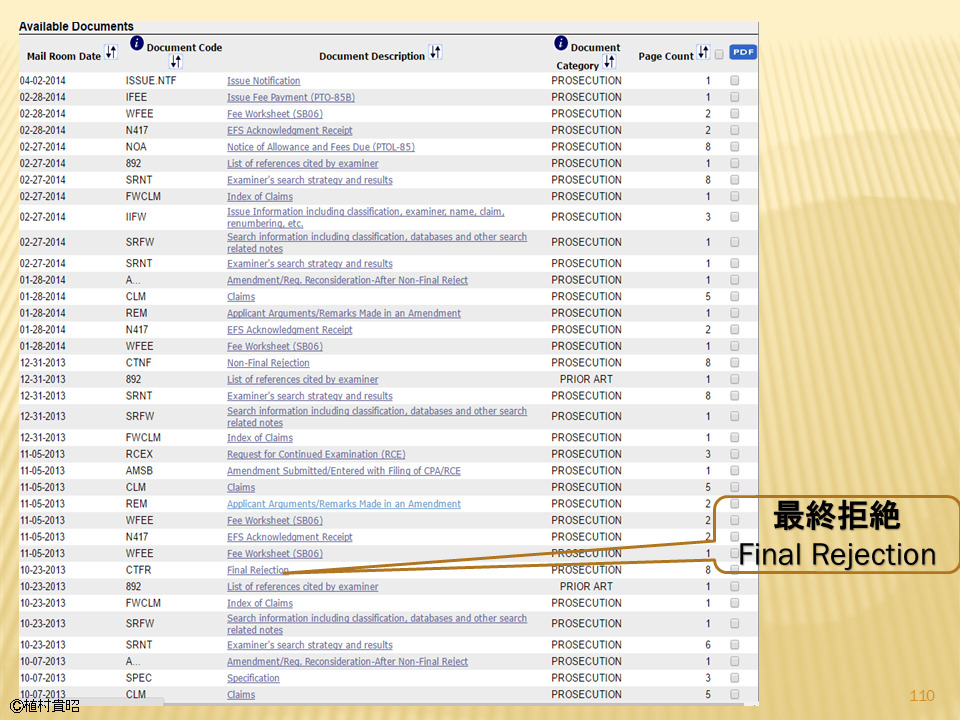Tick checkbox for 01-28-2014 Claims row
The image size is (960, 720).
pyautogui.click(x=735, y=296)
